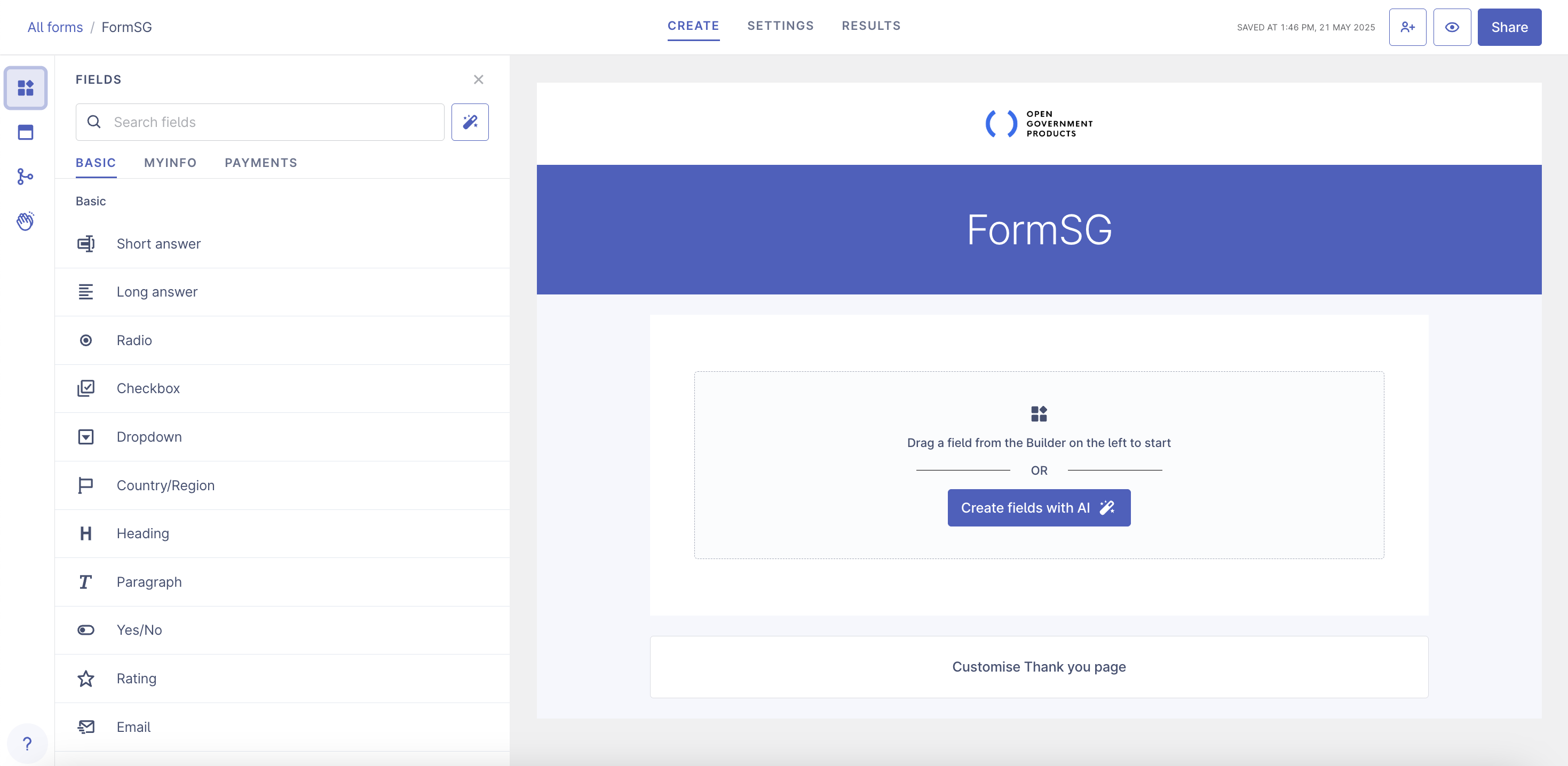Screen dimensions: 1568x766
Task: Open the thank you page clapping icon
Action: tap(26, 221)
